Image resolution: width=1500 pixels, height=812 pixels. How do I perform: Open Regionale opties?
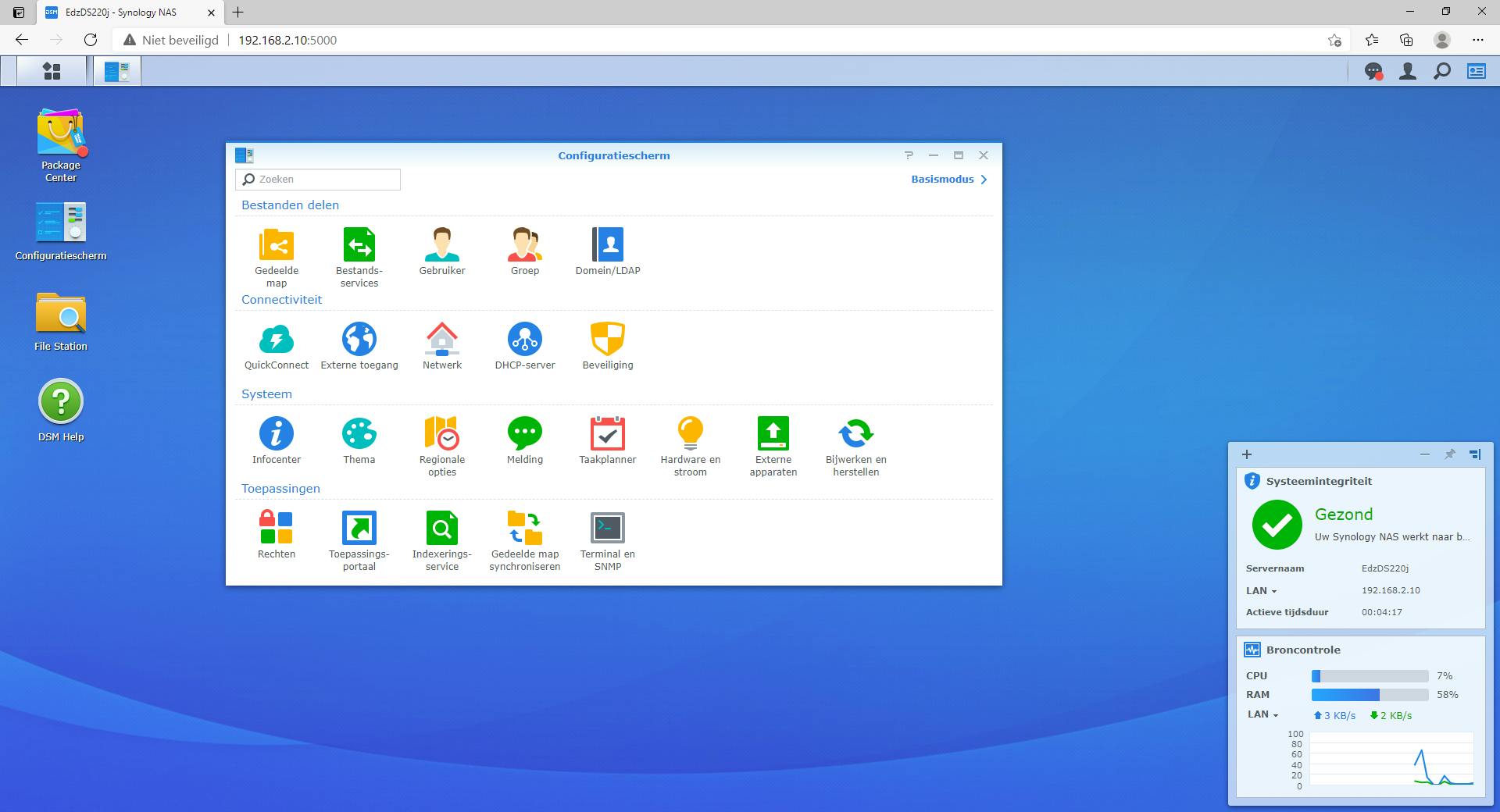pyautogui.click(x=442, y=446)
